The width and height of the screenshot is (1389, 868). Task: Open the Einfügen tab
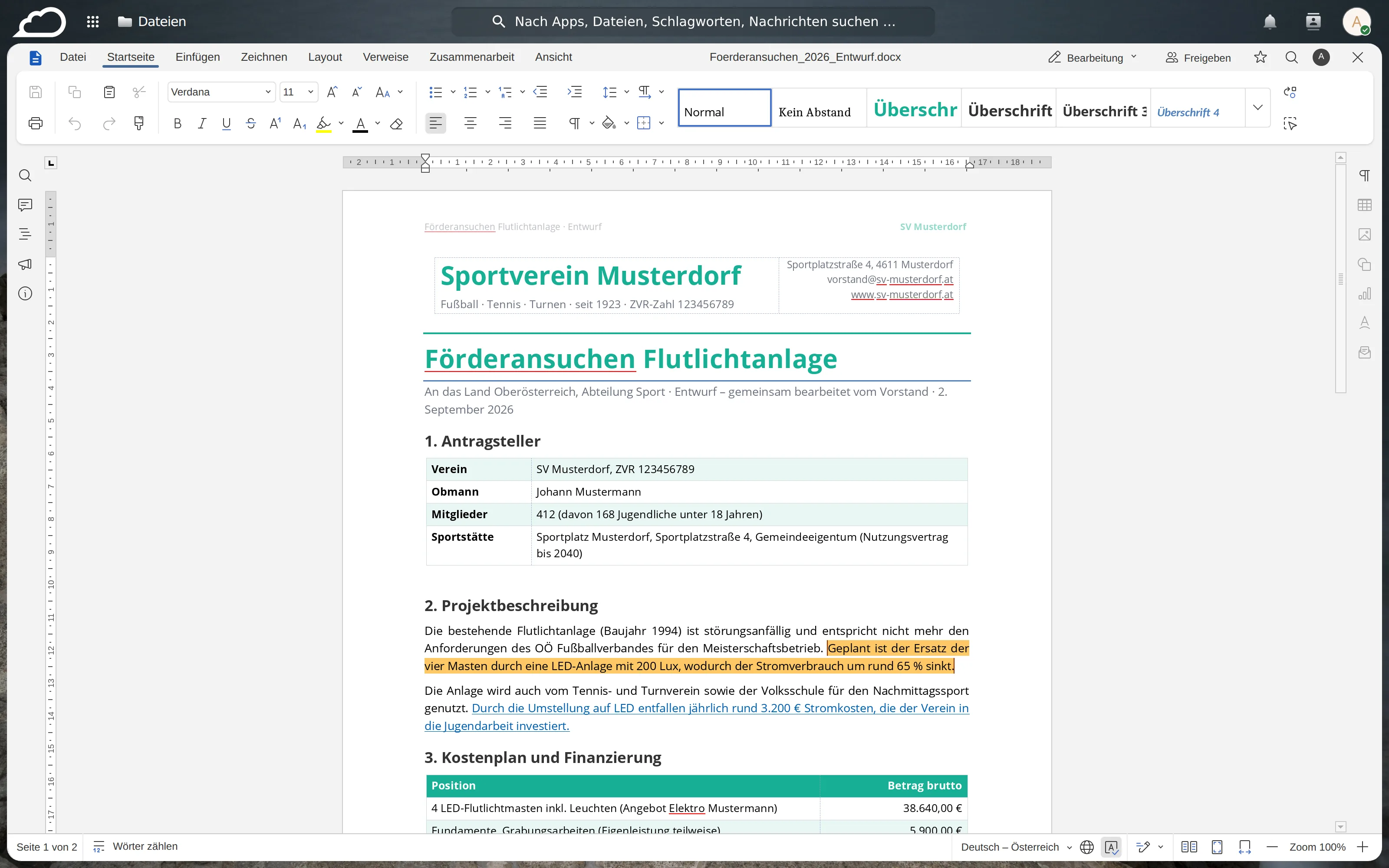tap(197, 57)
